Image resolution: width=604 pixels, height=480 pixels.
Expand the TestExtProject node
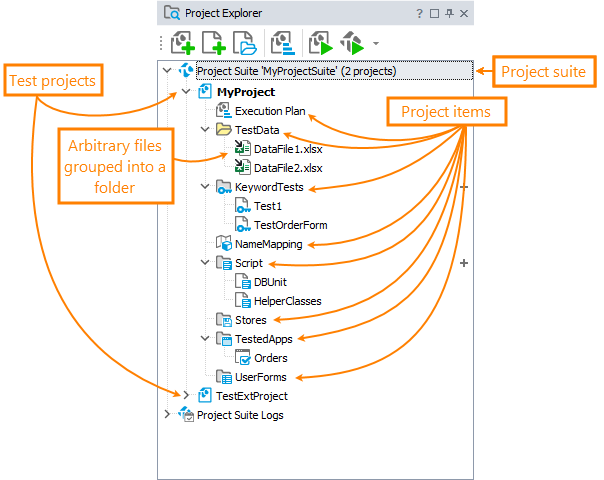click(x=186, y=396)
